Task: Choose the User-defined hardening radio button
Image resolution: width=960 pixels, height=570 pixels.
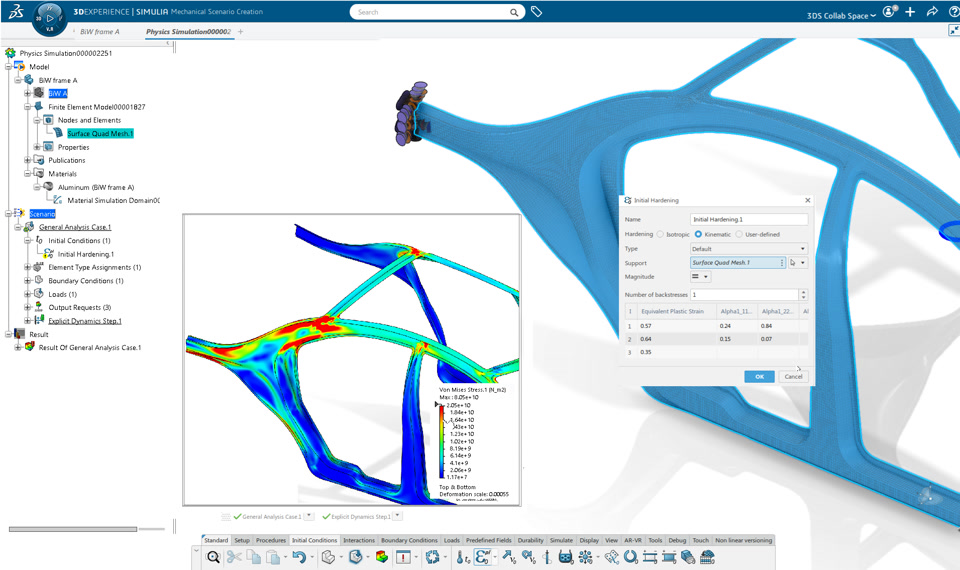Action: 739,234
